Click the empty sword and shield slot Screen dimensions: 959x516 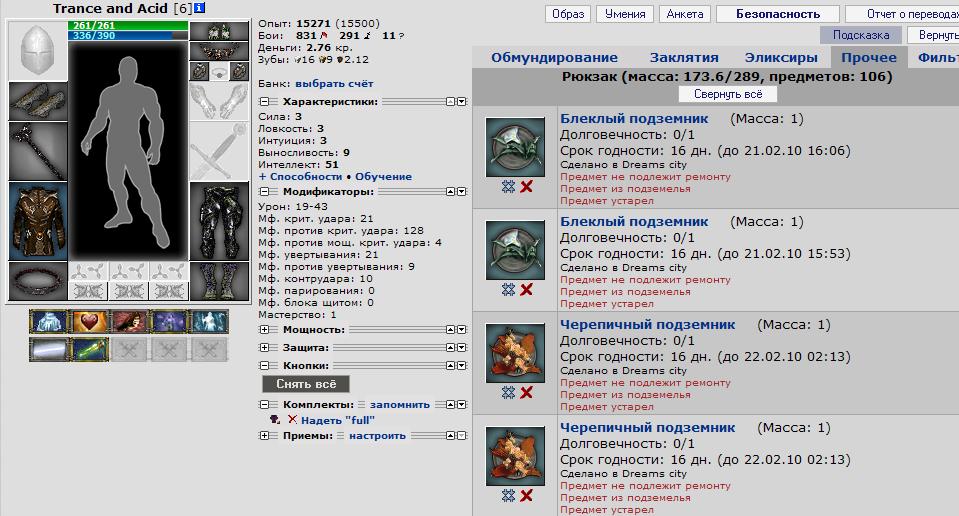220,152
